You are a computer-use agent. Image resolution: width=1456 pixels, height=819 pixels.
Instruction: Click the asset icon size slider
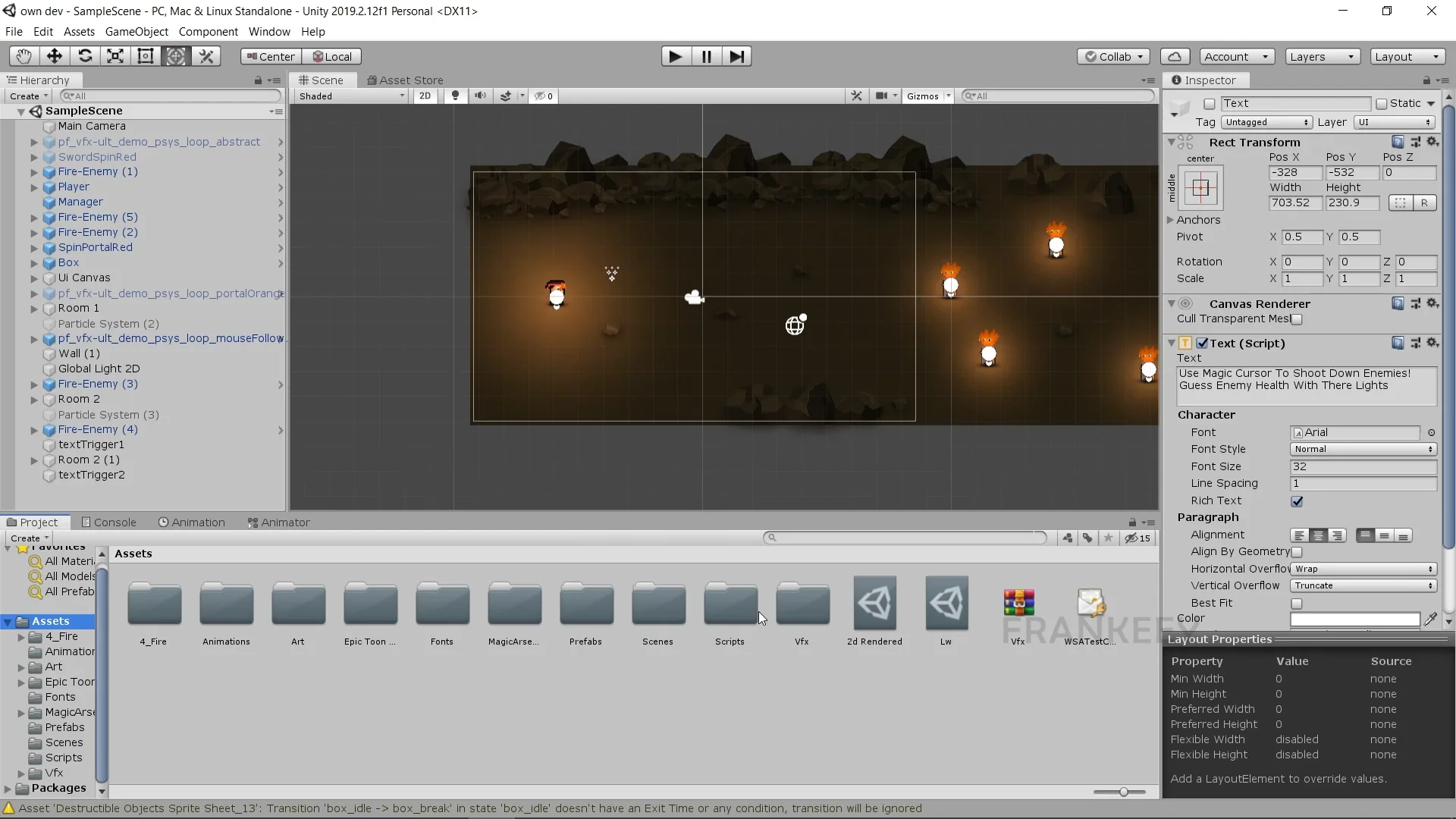[x=1122, y=792]
